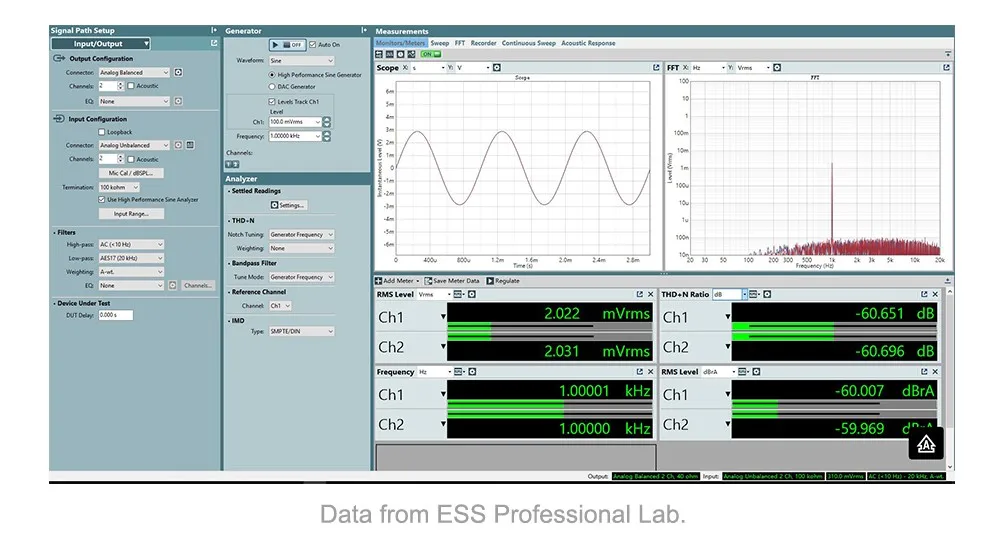This screenshot has width=999, height=540.
Task: Pop out the Signal Path Setup panel
Action: [214, 43]
